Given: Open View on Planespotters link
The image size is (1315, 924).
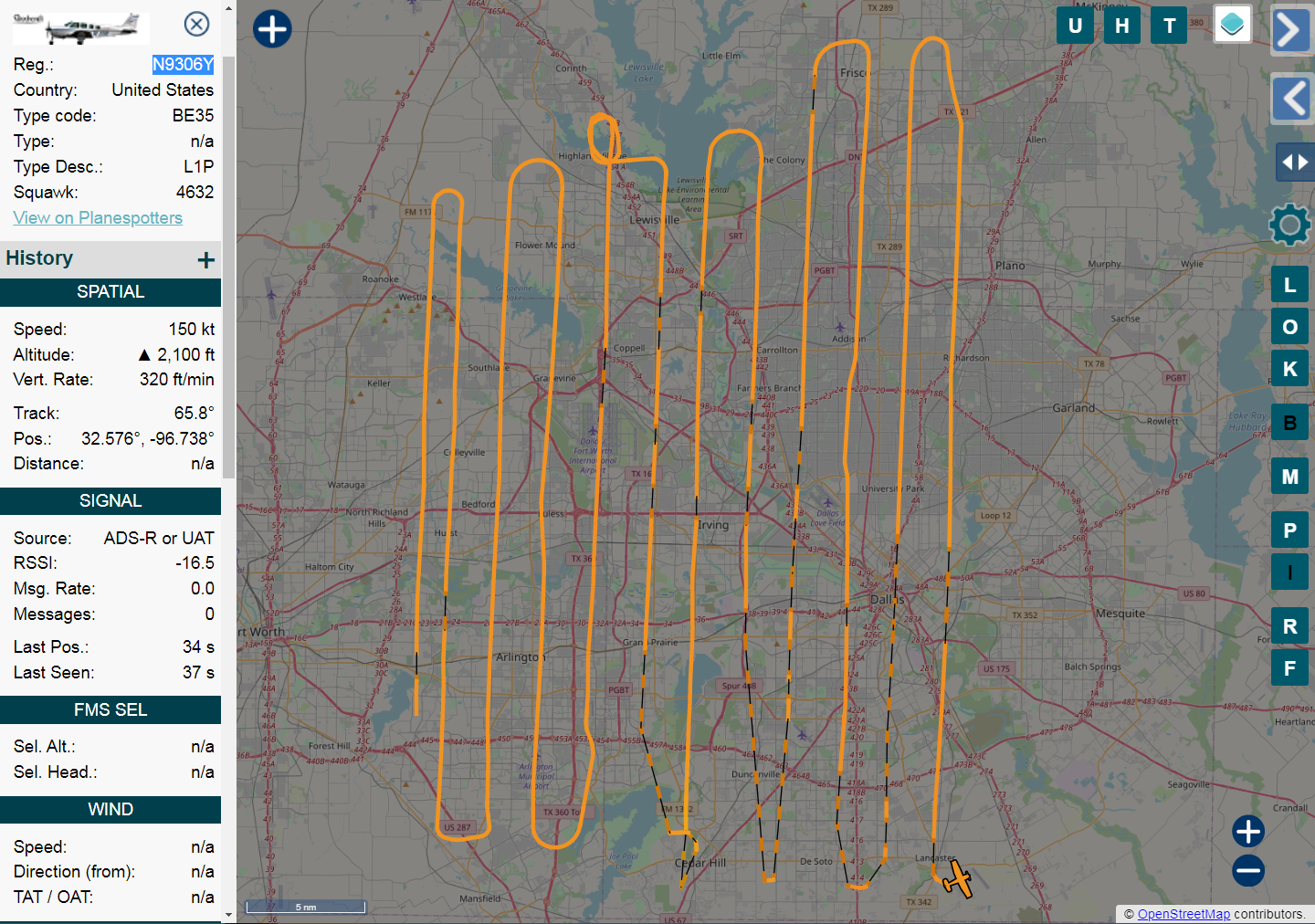Looking at the screenshot, I should pos(98,218).
